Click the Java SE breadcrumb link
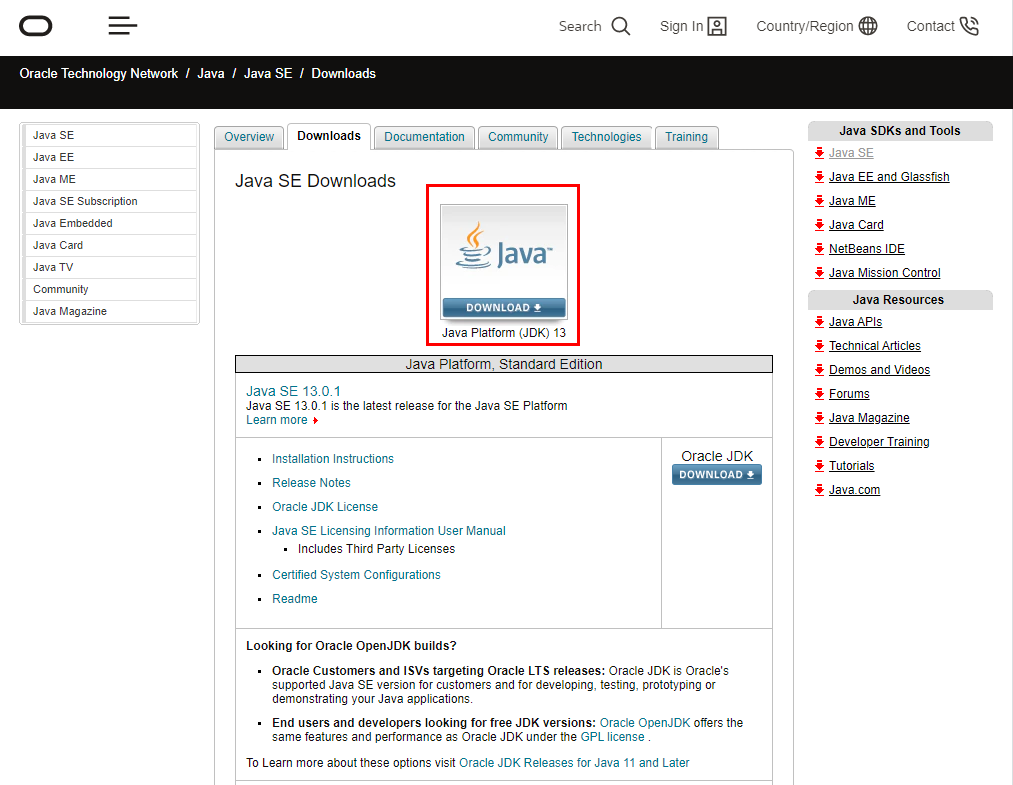The width and height of the screenshot is (1013, 785). [268, 74]
